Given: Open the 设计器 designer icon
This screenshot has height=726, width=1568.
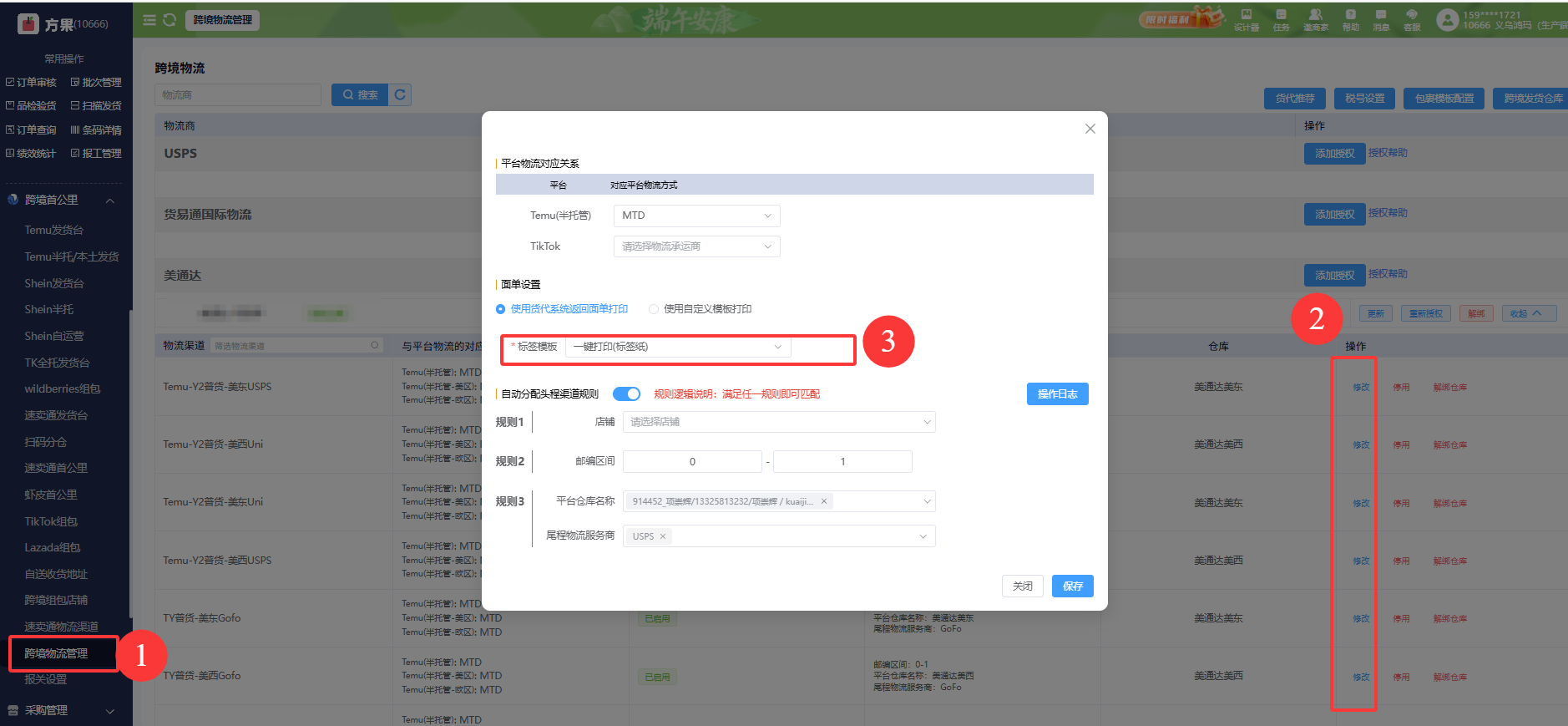Looking at the screenshot, I should (1247, 20).
